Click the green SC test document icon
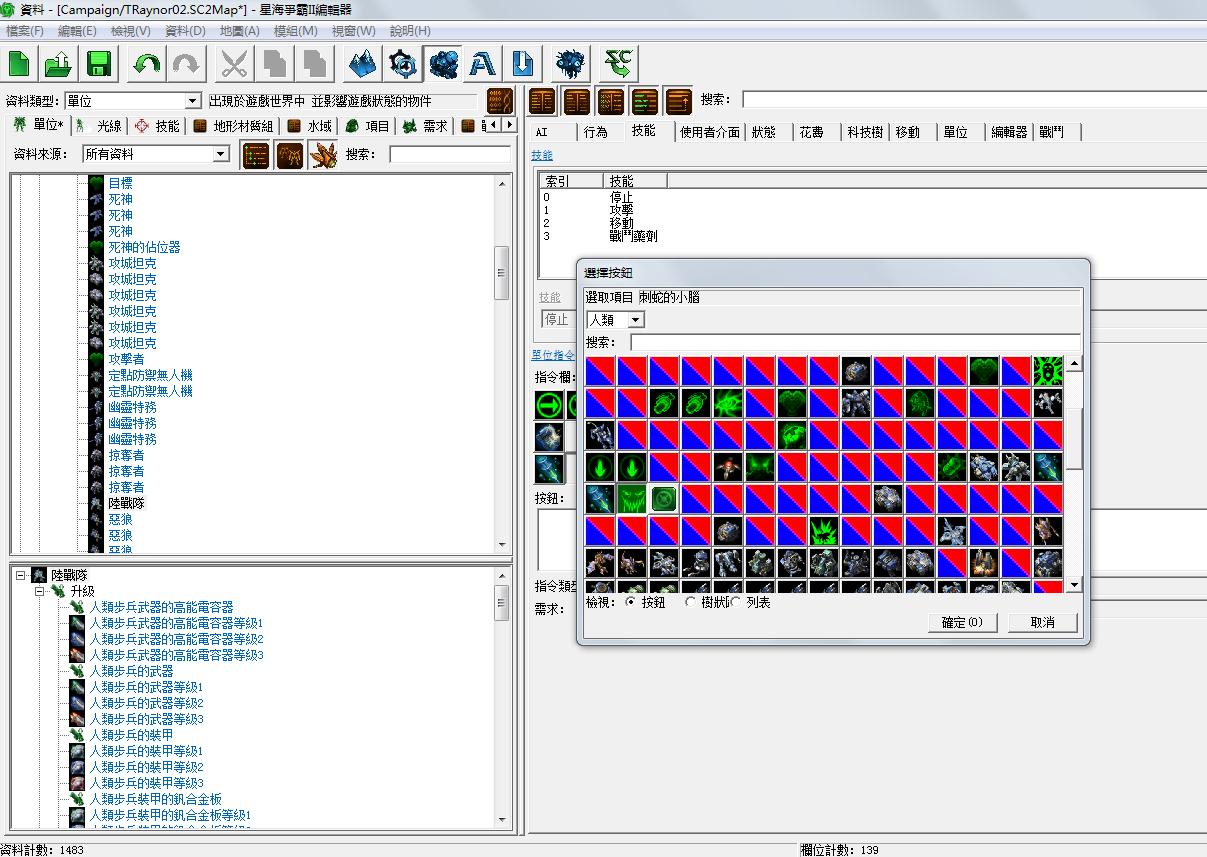Viewport: 1207px width, 857px height. click(620, 65)
